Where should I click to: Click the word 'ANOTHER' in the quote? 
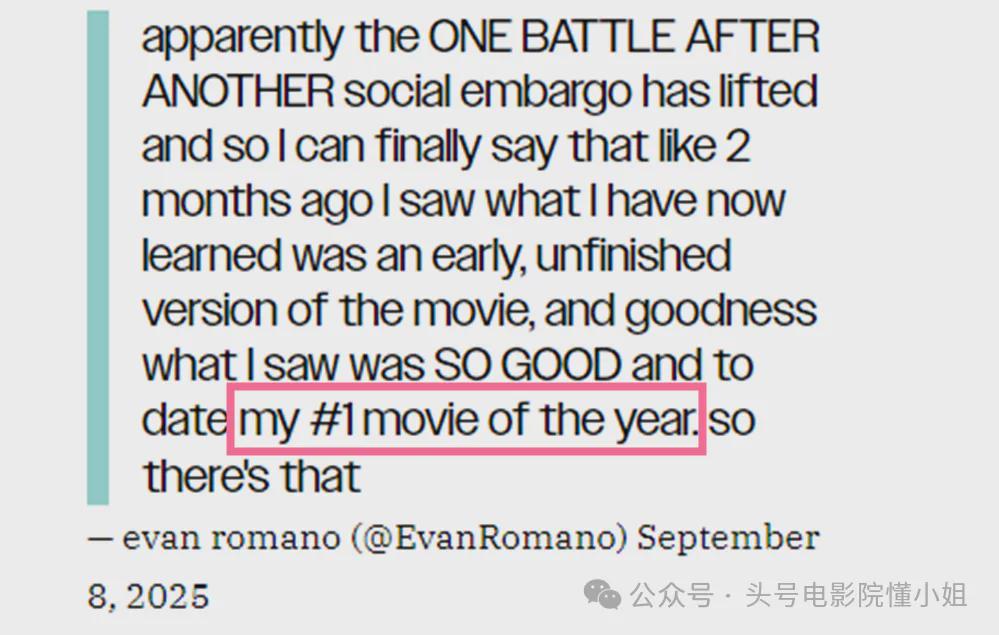point(238,91)
